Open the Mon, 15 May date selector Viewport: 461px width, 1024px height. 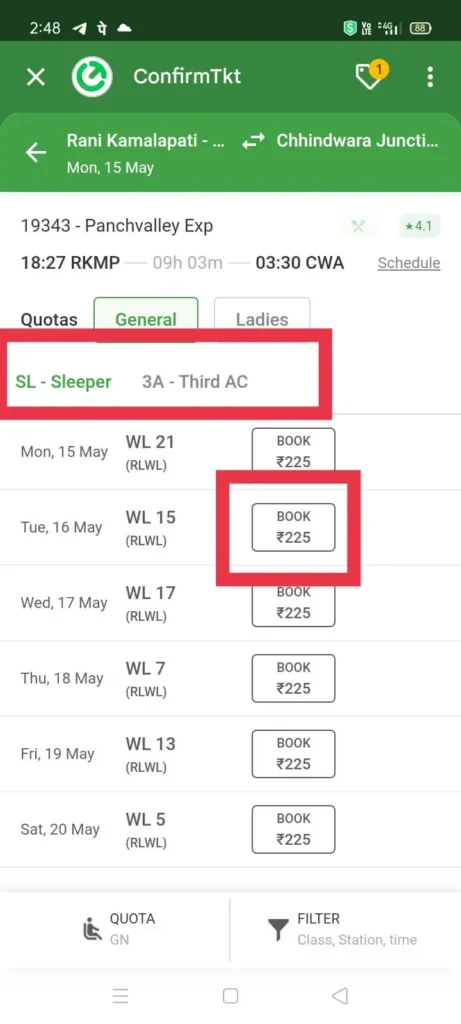point(110,168)
